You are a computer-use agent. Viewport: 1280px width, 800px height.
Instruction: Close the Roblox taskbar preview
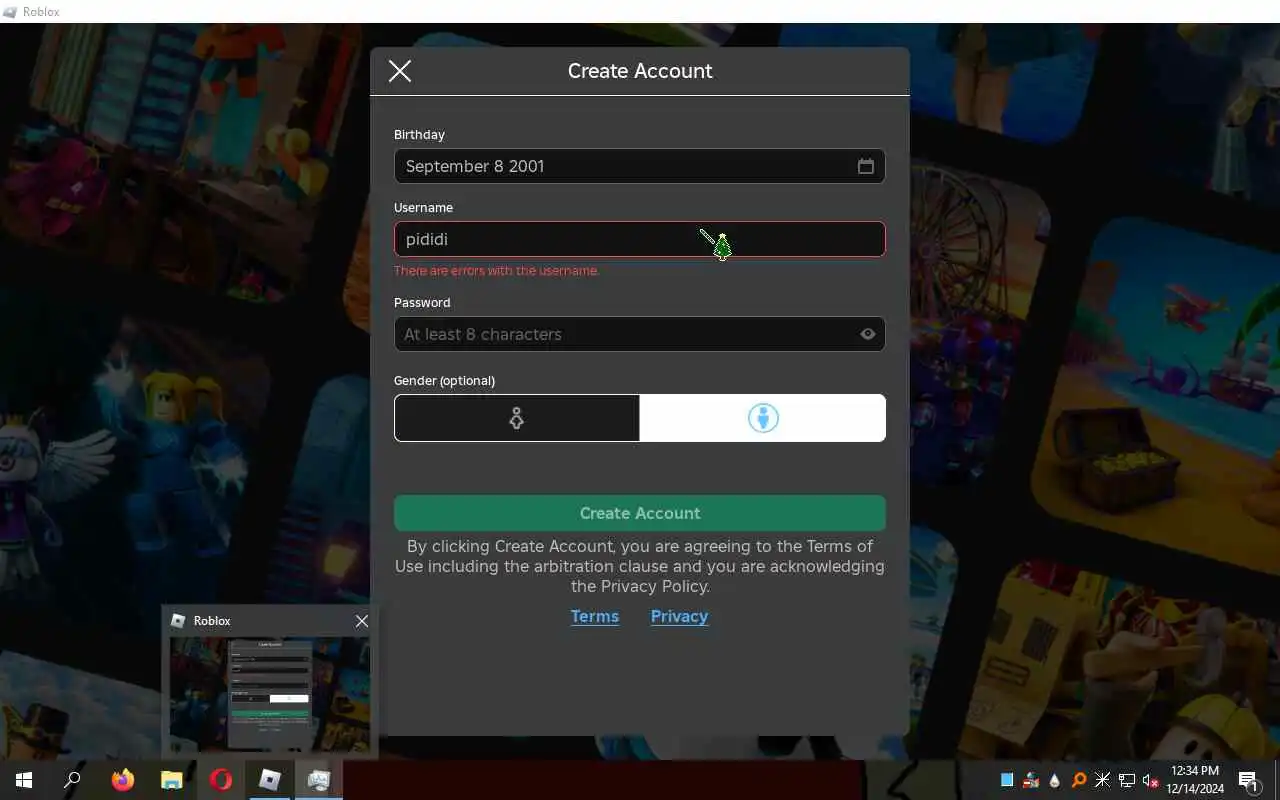[x=362, y=621]
